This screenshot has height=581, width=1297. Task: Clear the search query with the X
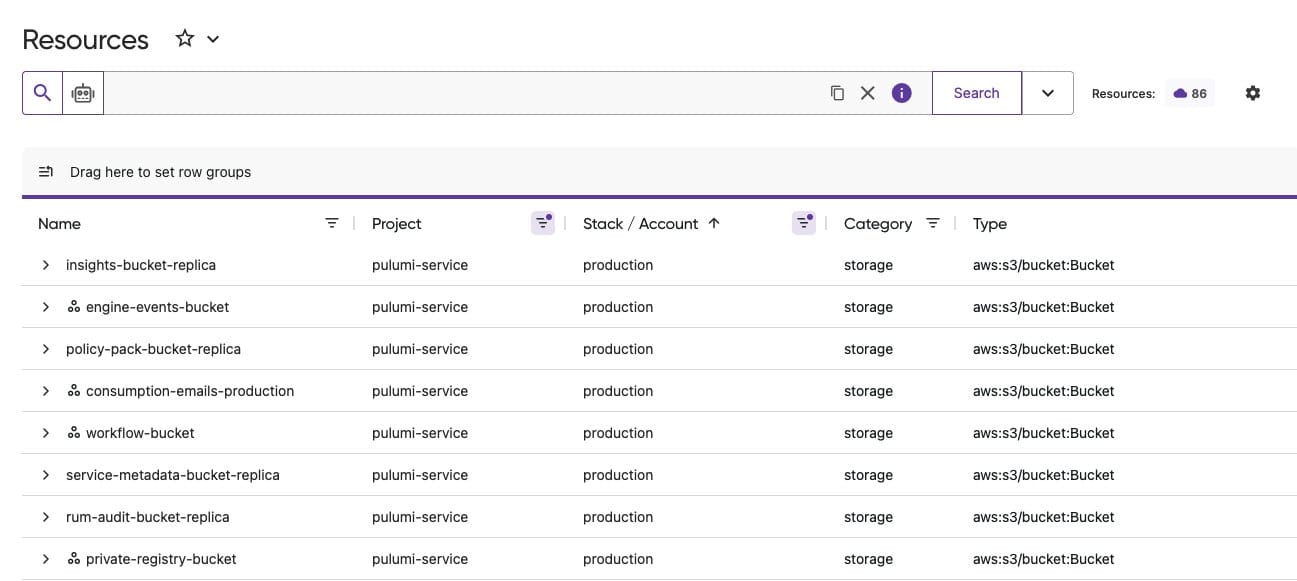[868, 93]
